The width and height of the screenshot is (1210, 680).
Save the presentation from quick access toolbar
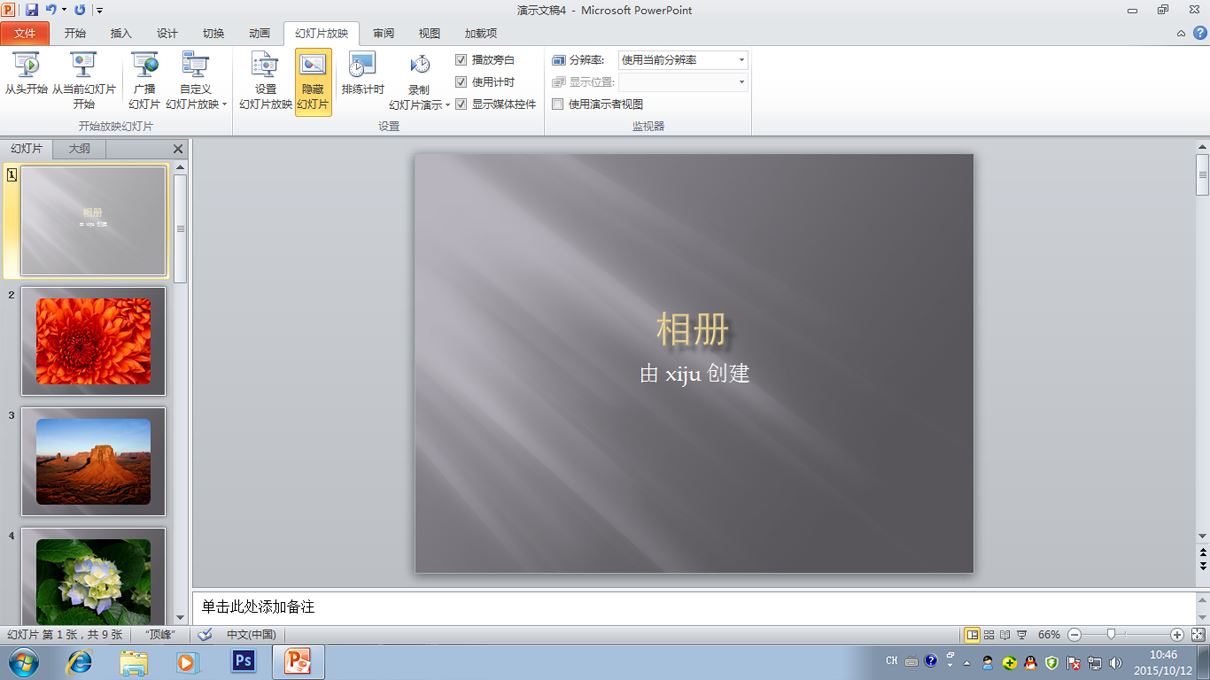(32, 10)
